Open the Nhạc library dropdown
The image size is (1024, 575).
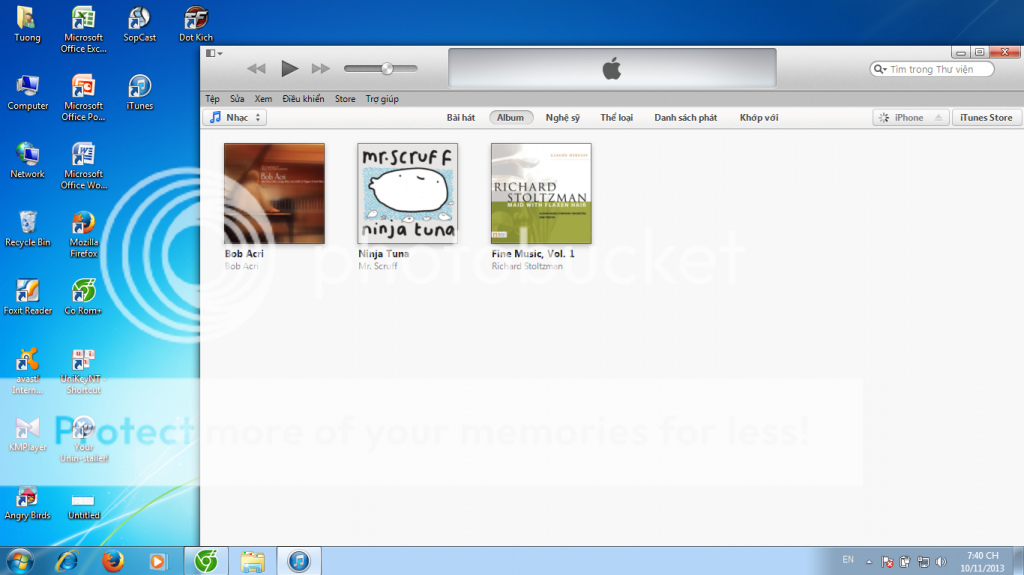point(235,118)
